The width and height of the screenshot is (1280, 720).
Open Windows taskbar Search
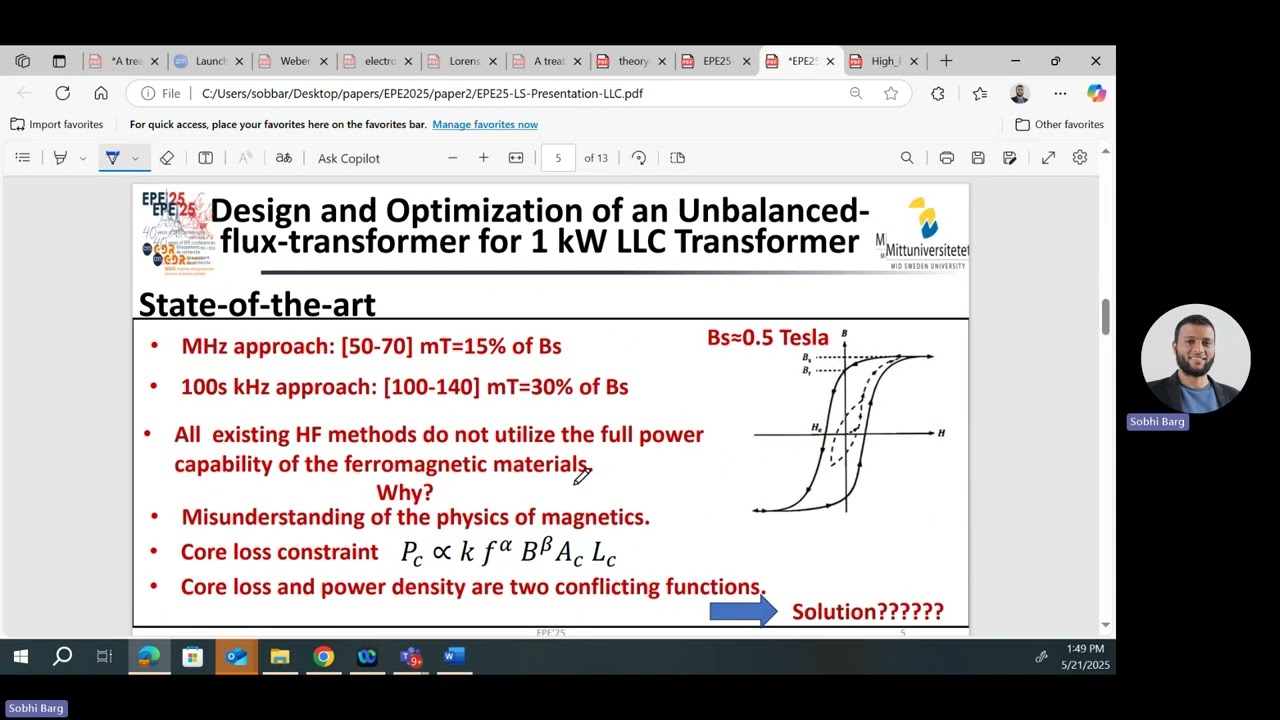pyautogui.click(x=62, y=657)
